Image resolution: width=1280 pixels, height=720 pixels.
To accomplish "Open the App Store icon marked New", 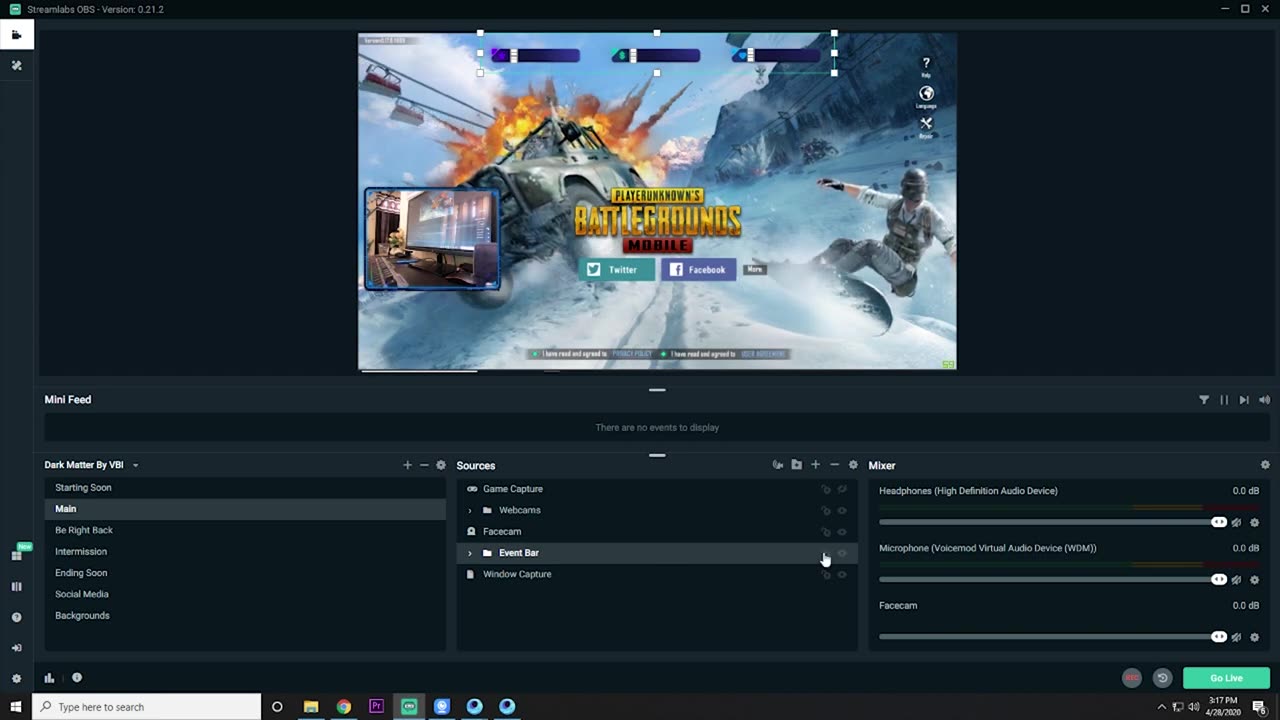I will pyautogui.click(x=16, y=555).
